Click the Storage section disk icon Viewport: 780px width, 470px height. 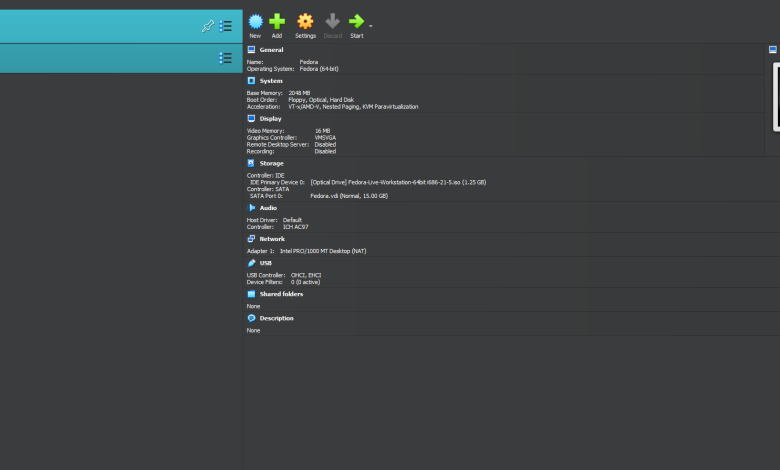(x=251, y=163)
